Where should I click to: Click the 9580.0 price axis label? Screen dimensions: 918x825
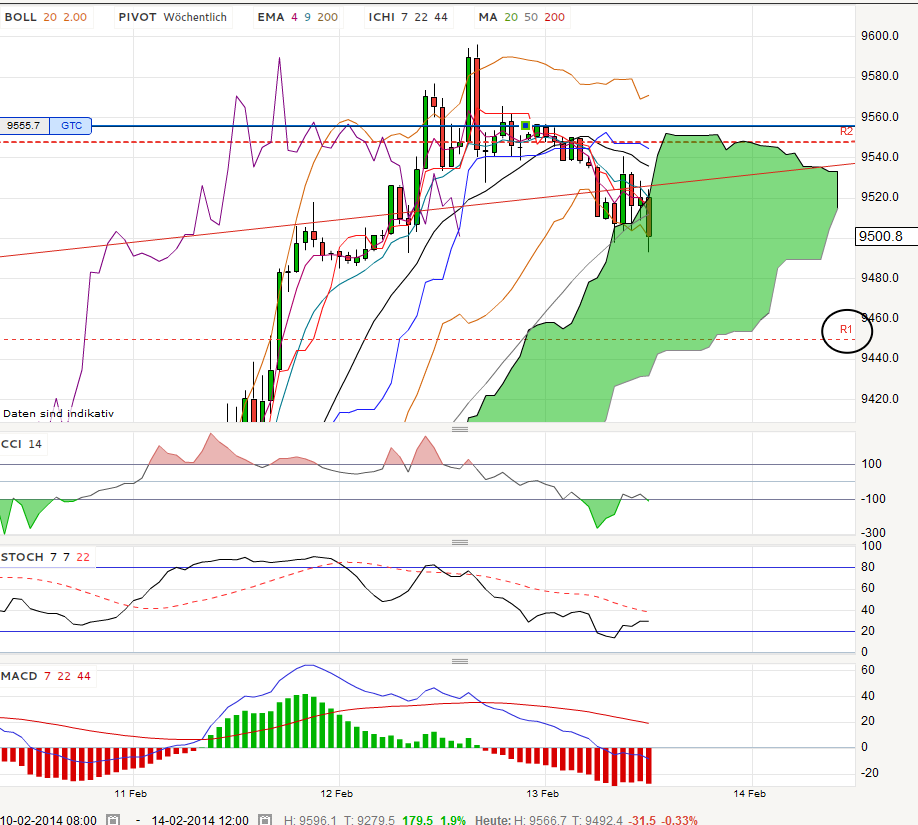tap(880, 76)
